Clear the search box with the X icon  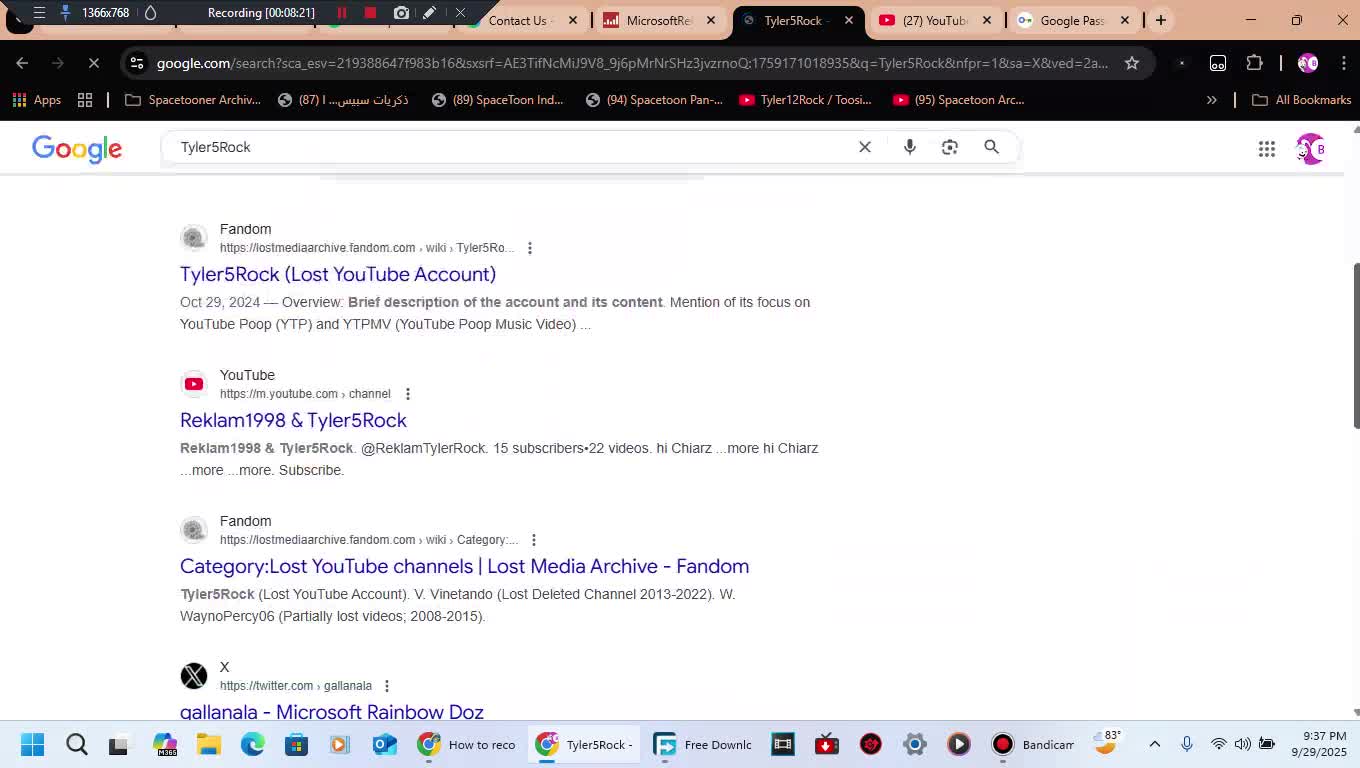click(x=864, y=146)
